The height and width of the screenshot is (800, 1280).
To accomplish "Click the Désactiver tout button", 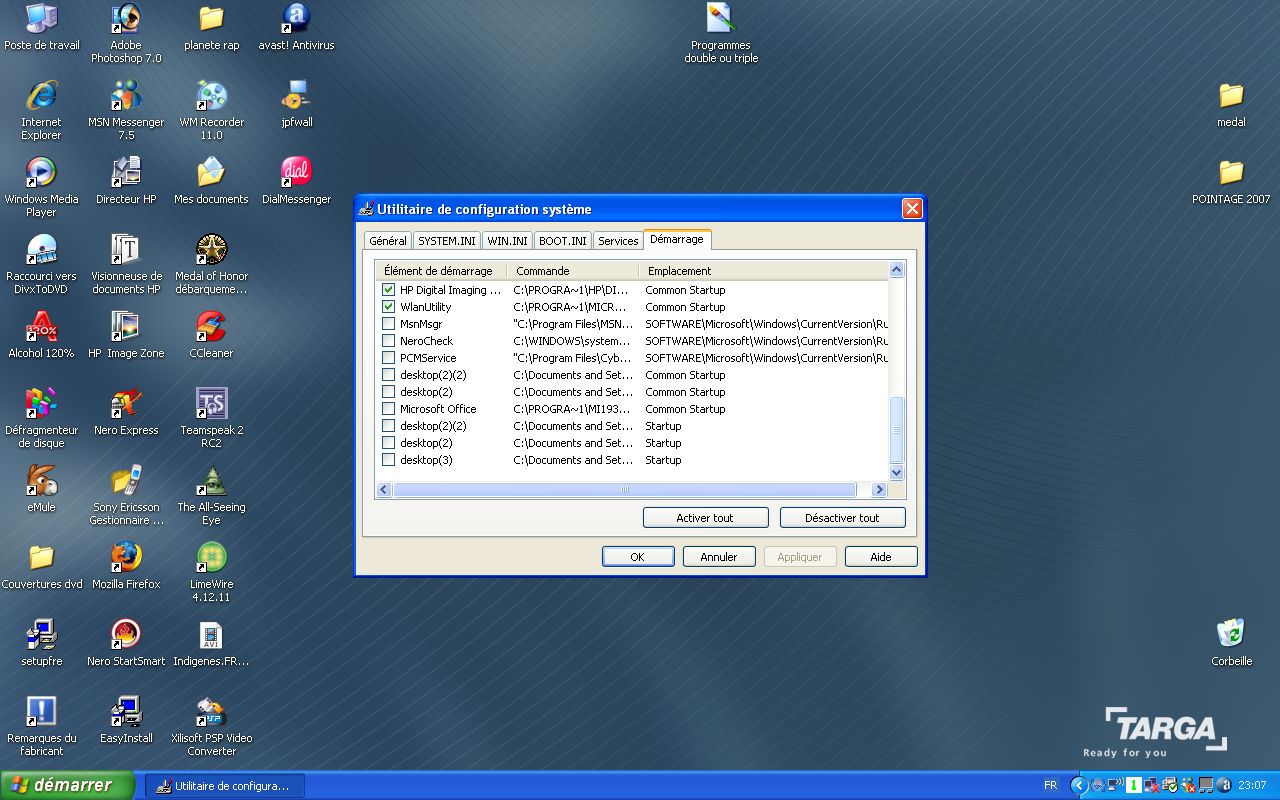I will 842,518.
